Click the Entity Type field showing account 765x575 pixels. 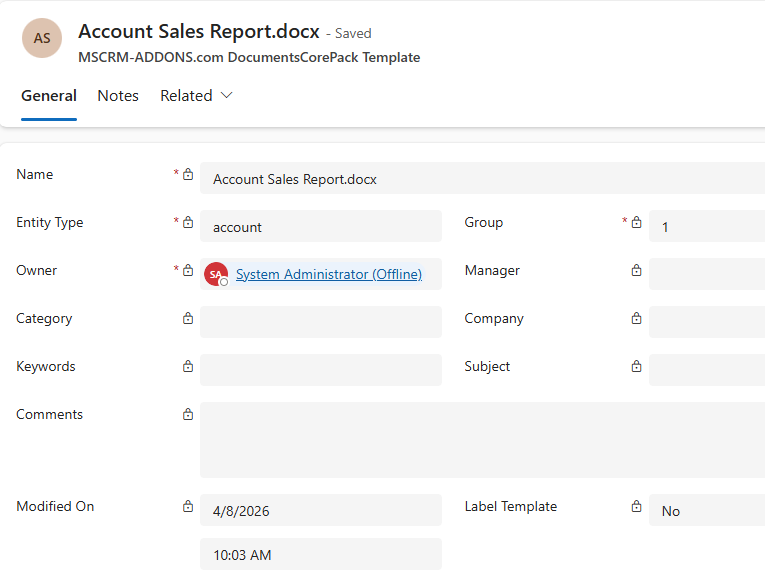click(320, 226)
